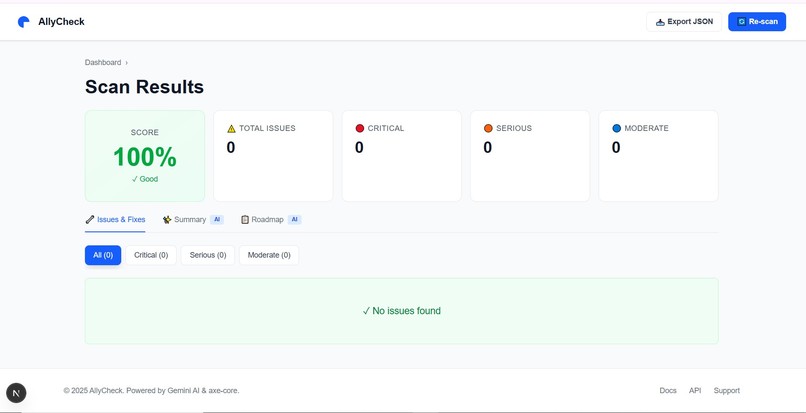Viewport: 806px width, 413px height.
Task: Click the download icon in Export JSON
Action: (x=661, y=22)
